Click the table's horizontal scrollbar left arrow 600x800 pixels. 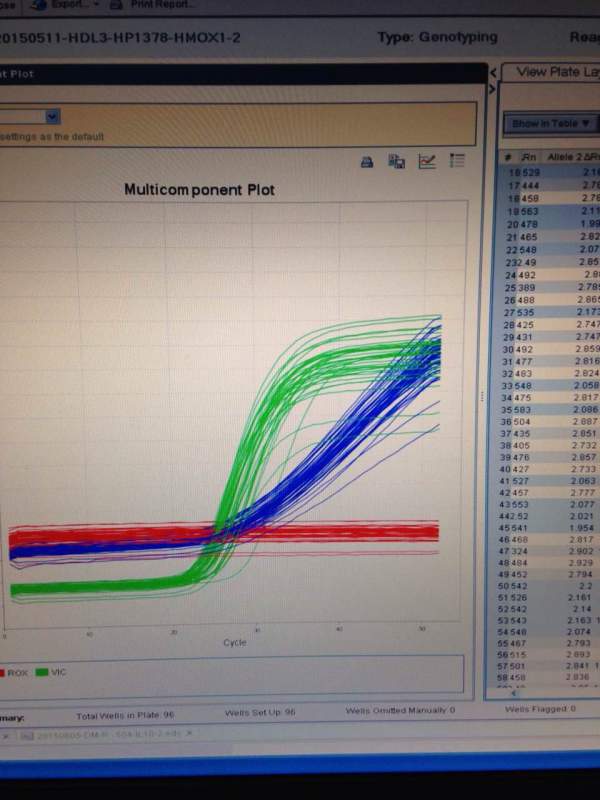tap(514, 693)
